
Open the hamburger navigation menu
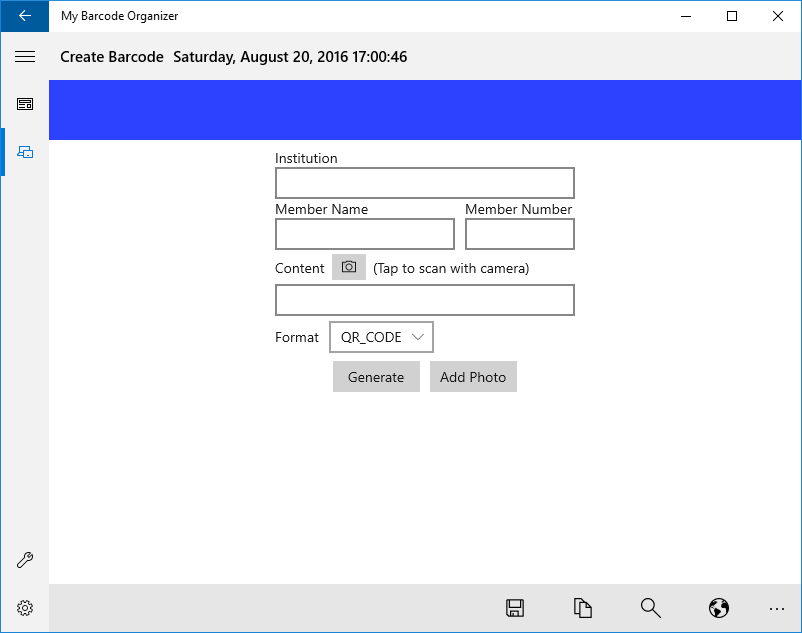[24, 57]
